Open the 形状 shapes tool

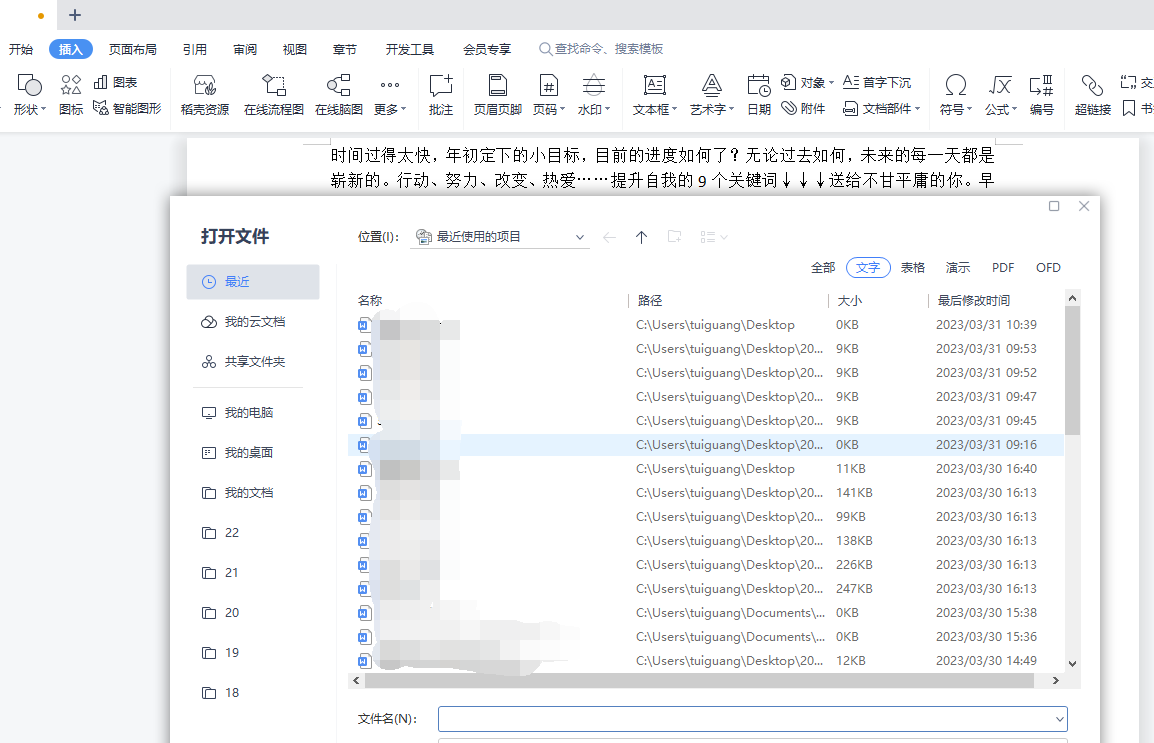coord(29,95)
